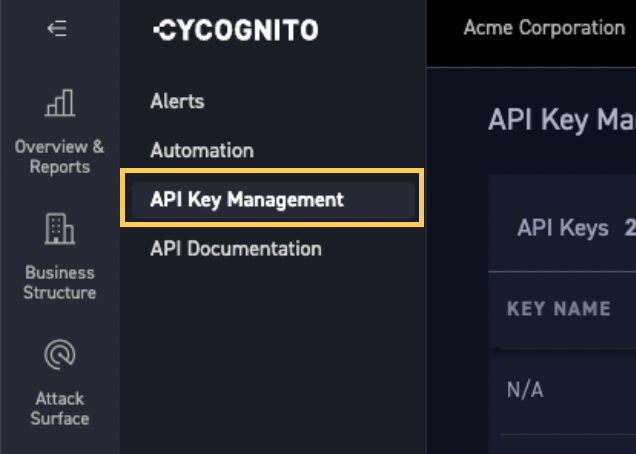Viewport: 636px width, 454px height.
Task: Open Business Structure building icon
Action: click(60, 229)
